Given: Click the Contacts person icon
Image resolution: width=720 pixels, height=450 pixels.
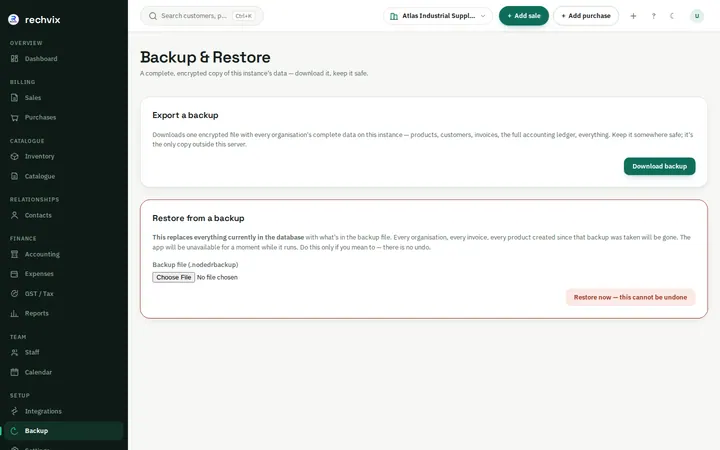Looking at the screenshot, I should (15, 215).
